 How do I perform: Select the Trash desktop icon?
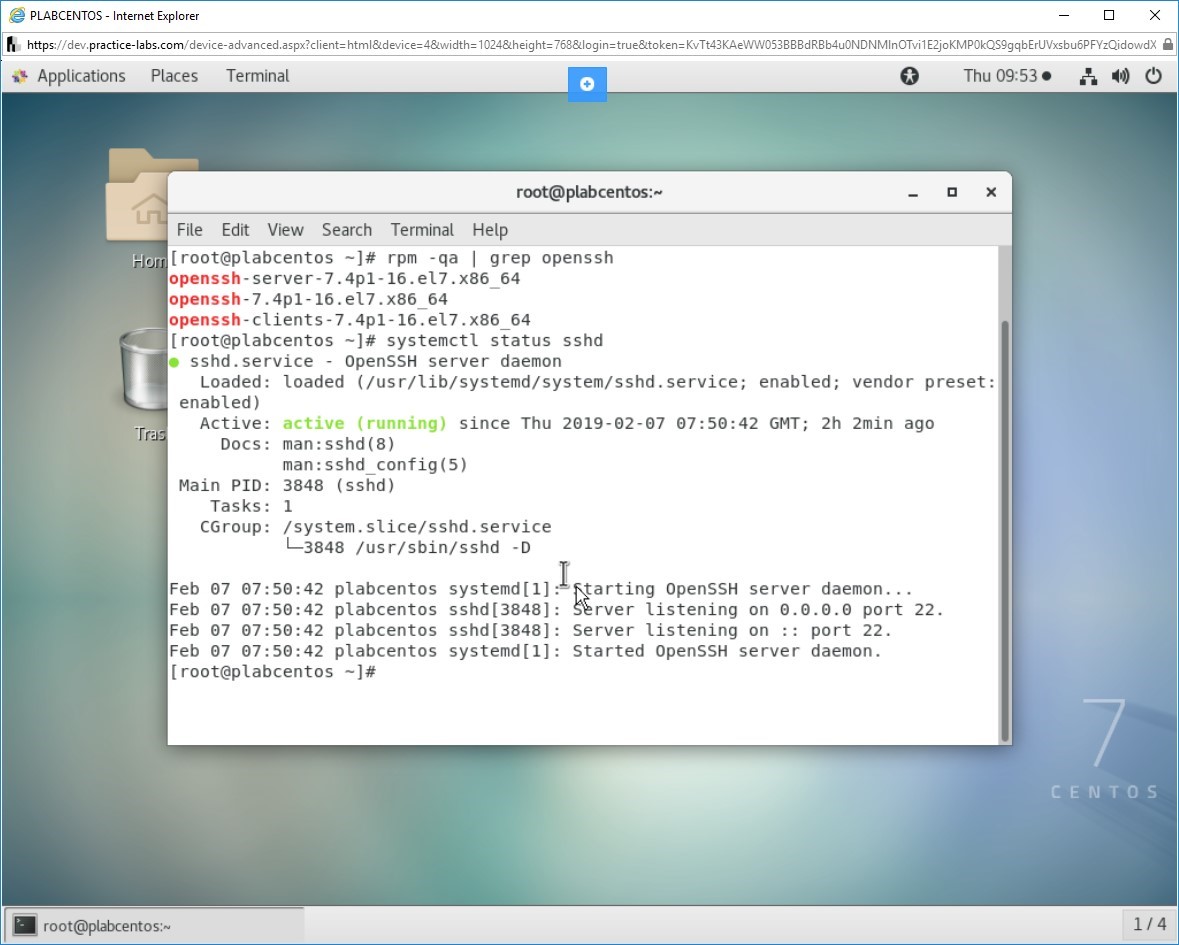click(146, 385)
